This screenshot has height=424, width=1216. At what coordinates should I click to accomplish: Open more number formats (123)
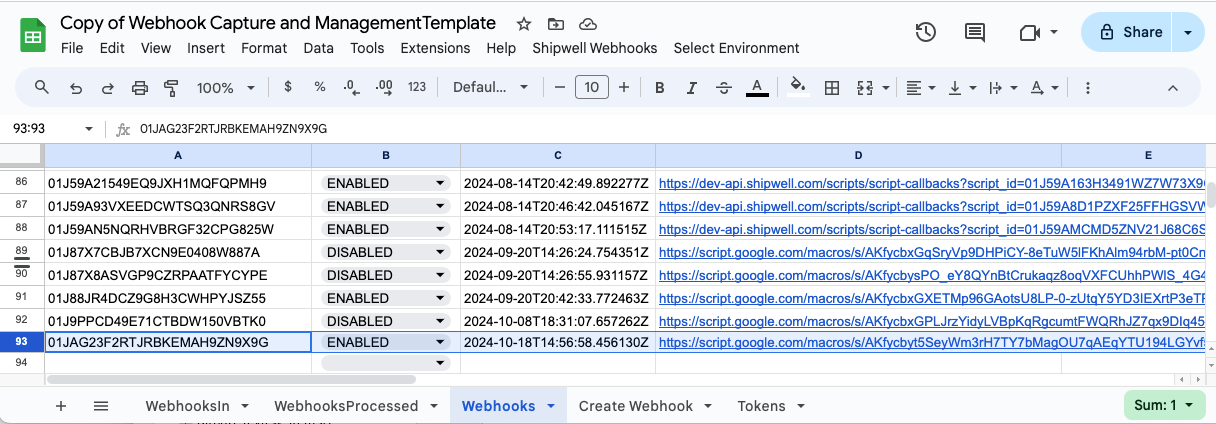(x=417, y=87)
